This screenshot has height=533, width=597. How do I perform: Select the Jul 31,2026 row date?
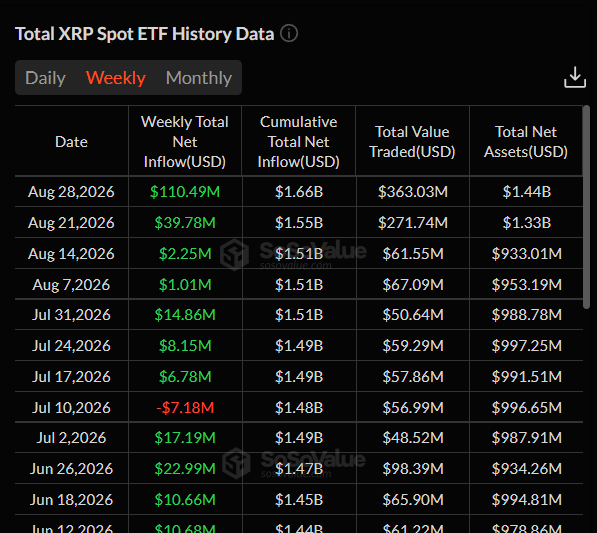coord(71,315)
